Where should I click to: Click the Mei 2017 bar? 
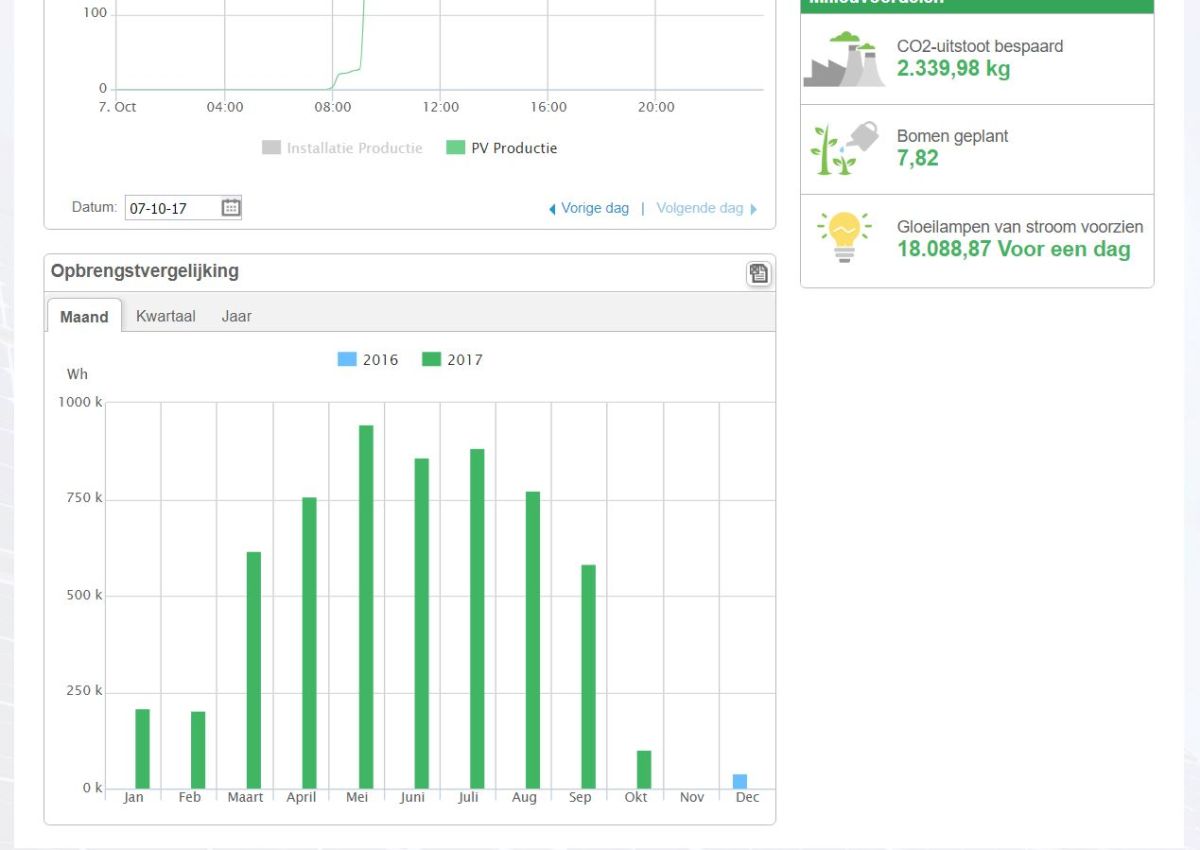tap(366, 606)
